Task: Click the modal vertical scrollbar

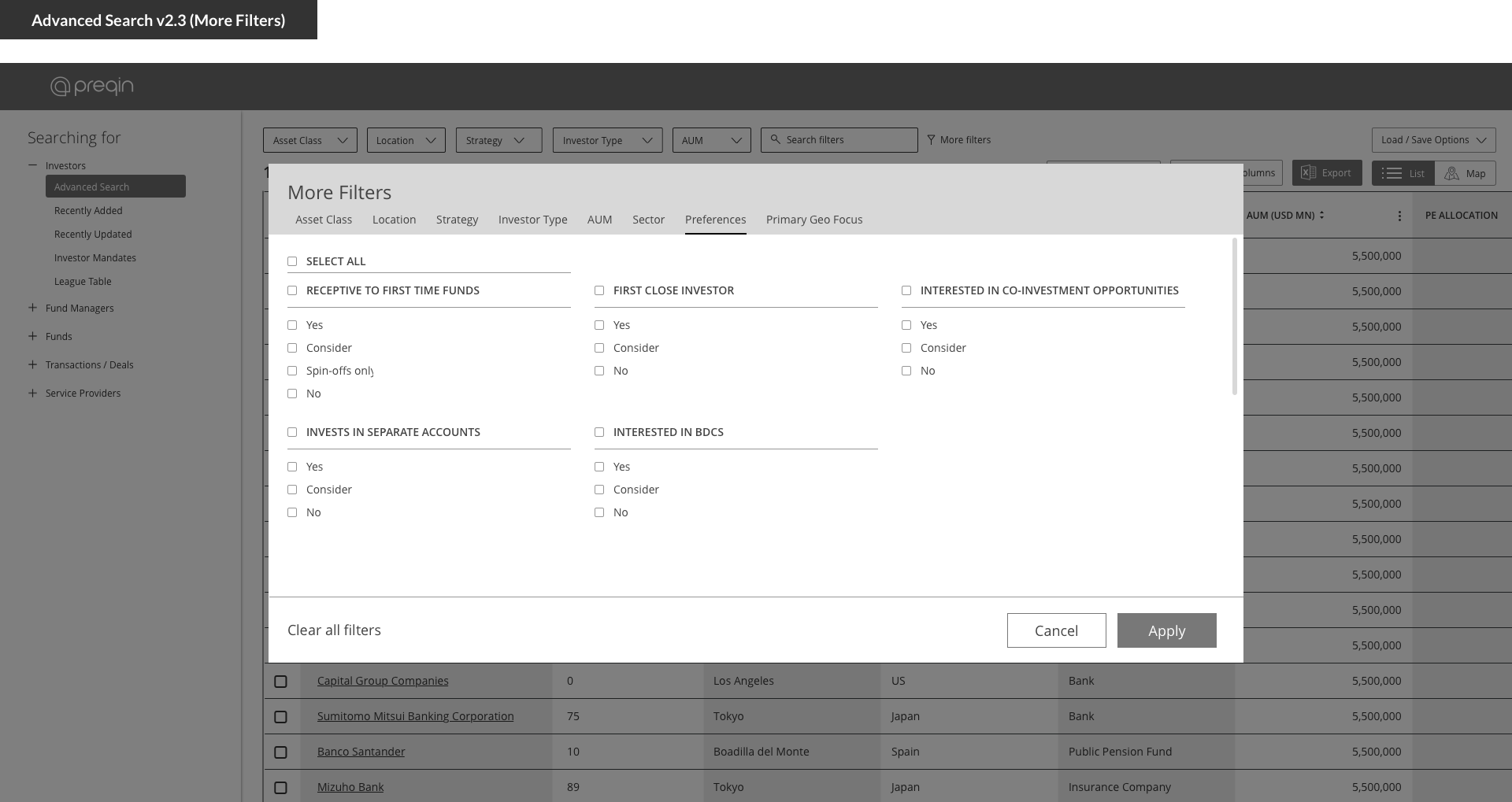Action: [1234, 316]
